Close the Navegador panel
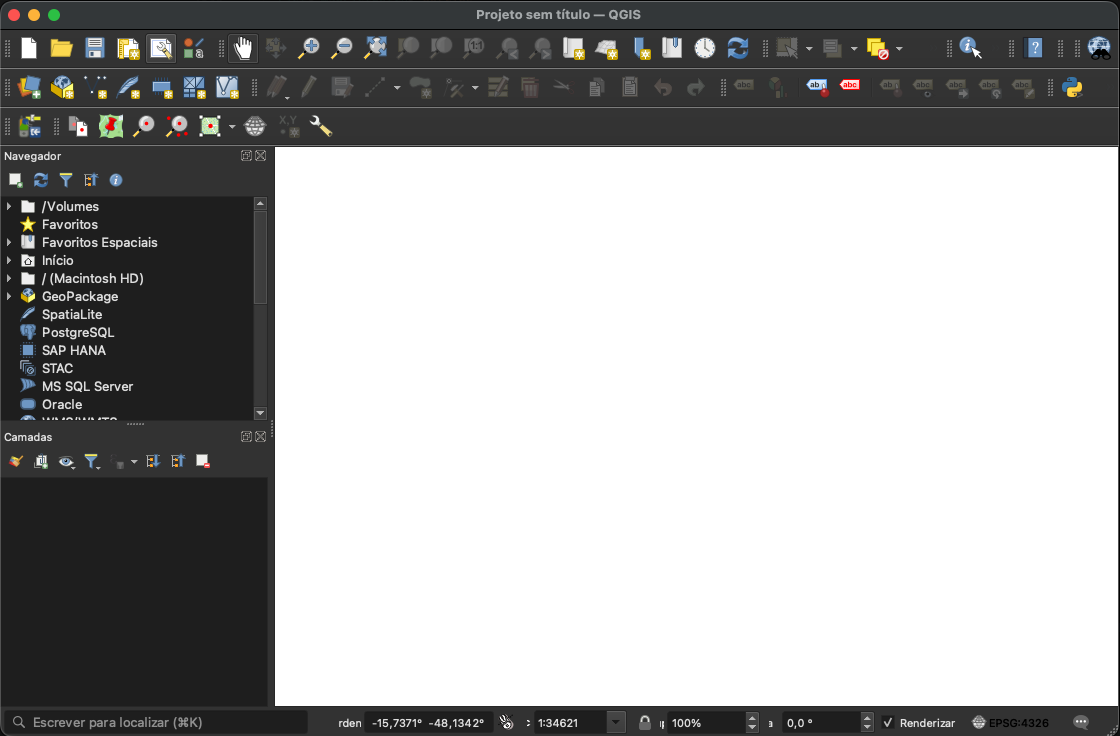The height and width of the screenshot is (736, 1120). click(261, 156)
